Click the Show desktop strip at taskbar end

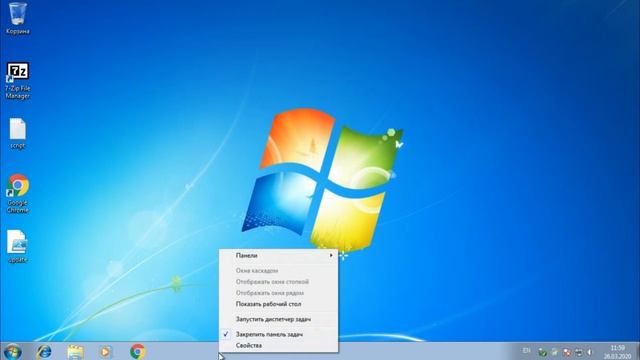click(x=637, y=351)
